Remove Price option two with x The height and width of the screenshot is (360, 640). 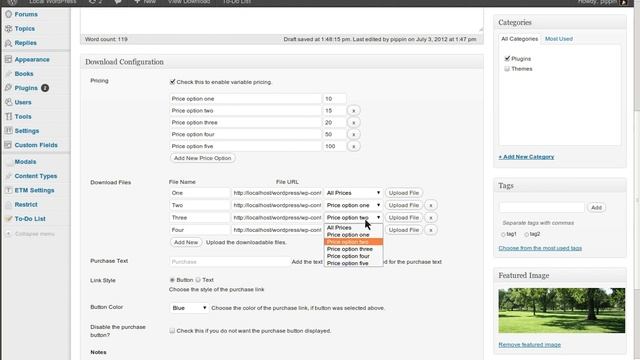(353, 111)
